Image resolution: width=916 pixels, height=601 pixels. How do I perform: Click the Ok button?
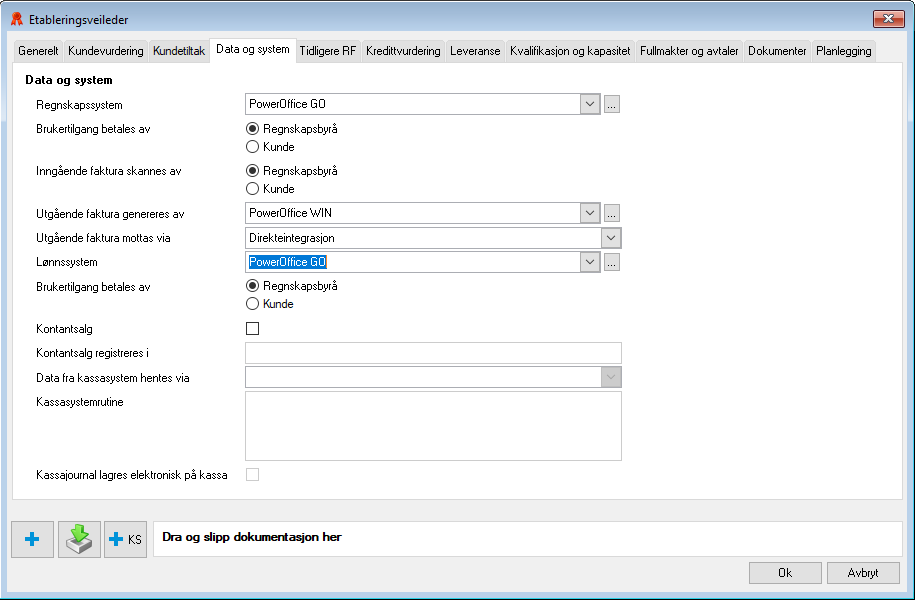(785, 573)
